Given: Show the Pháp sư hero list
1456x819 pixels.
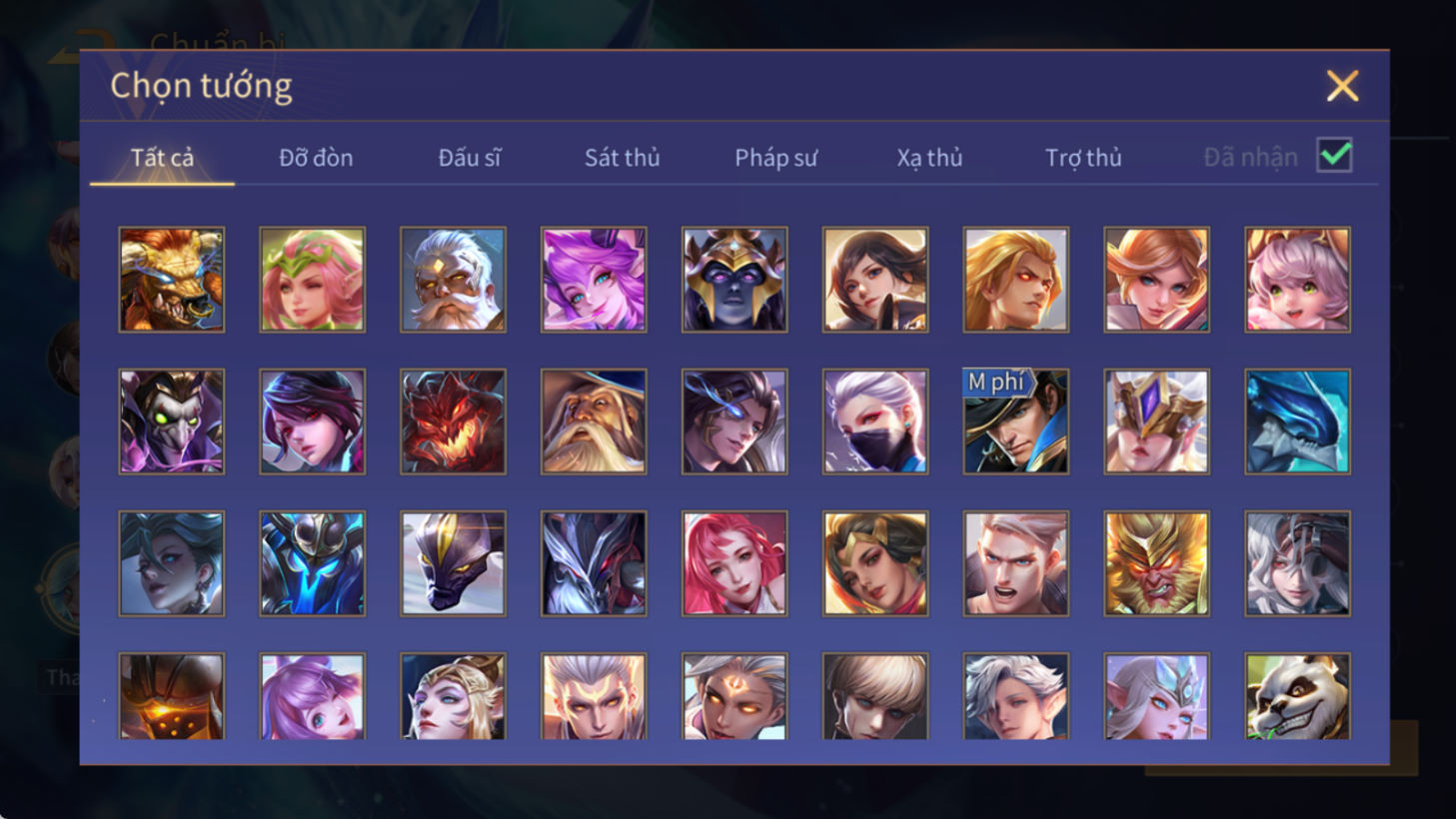Looking at the screenshot, I should click(x=775, y=158).
